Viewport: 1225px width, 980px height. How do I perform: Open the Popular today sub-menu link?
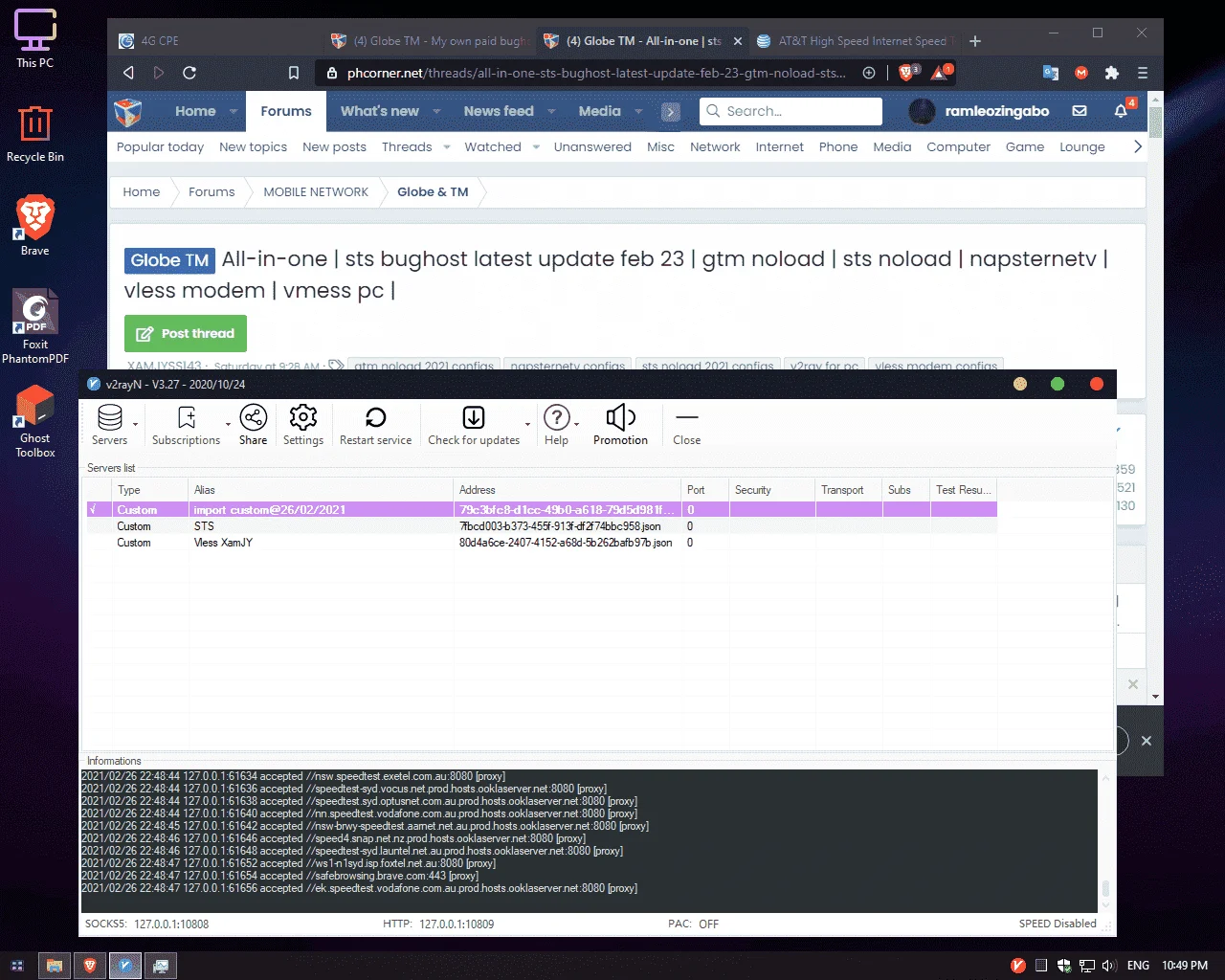pos(160,146)
